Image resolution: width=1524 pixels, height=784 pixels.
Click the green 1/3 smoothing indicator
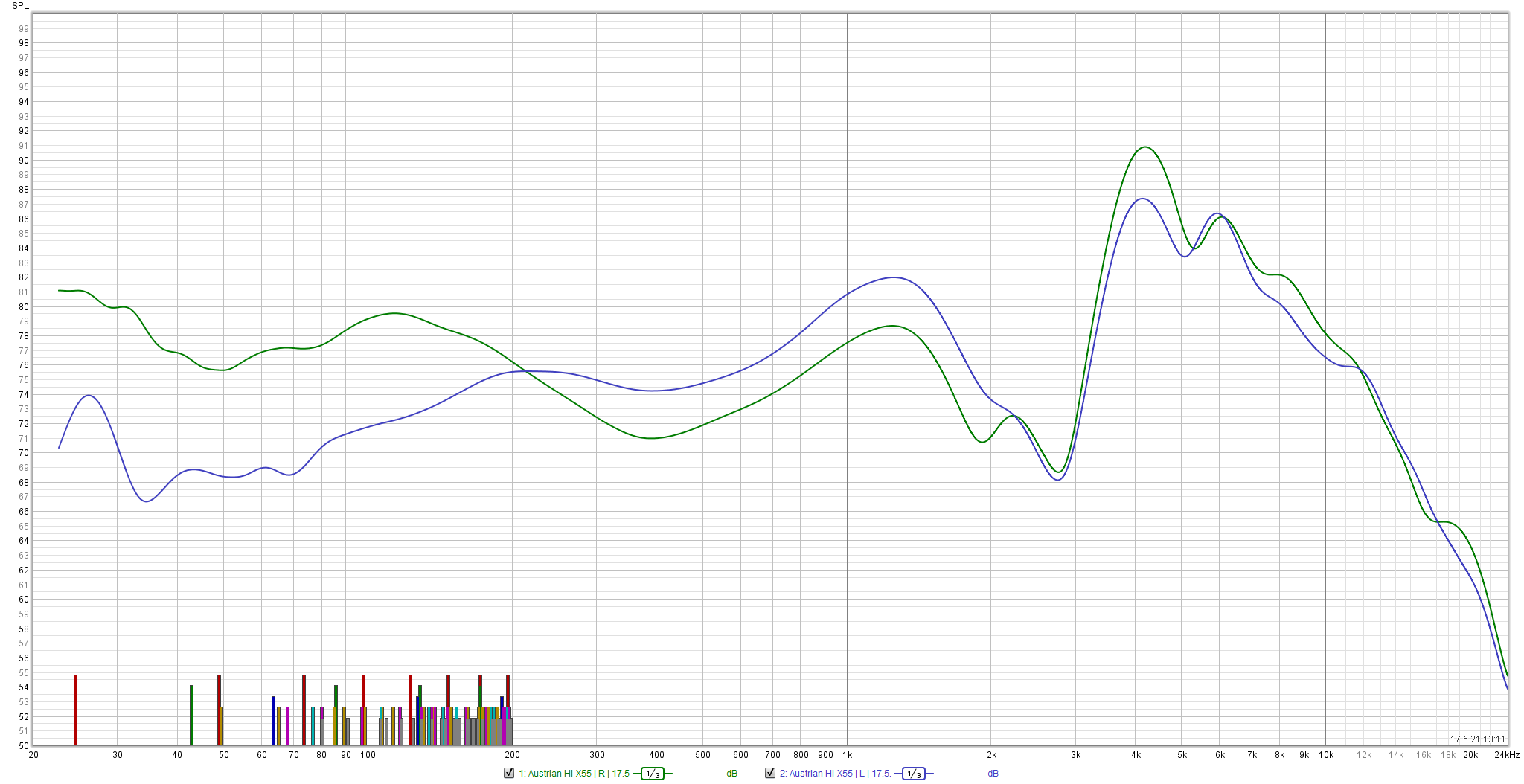pos(653,774)
